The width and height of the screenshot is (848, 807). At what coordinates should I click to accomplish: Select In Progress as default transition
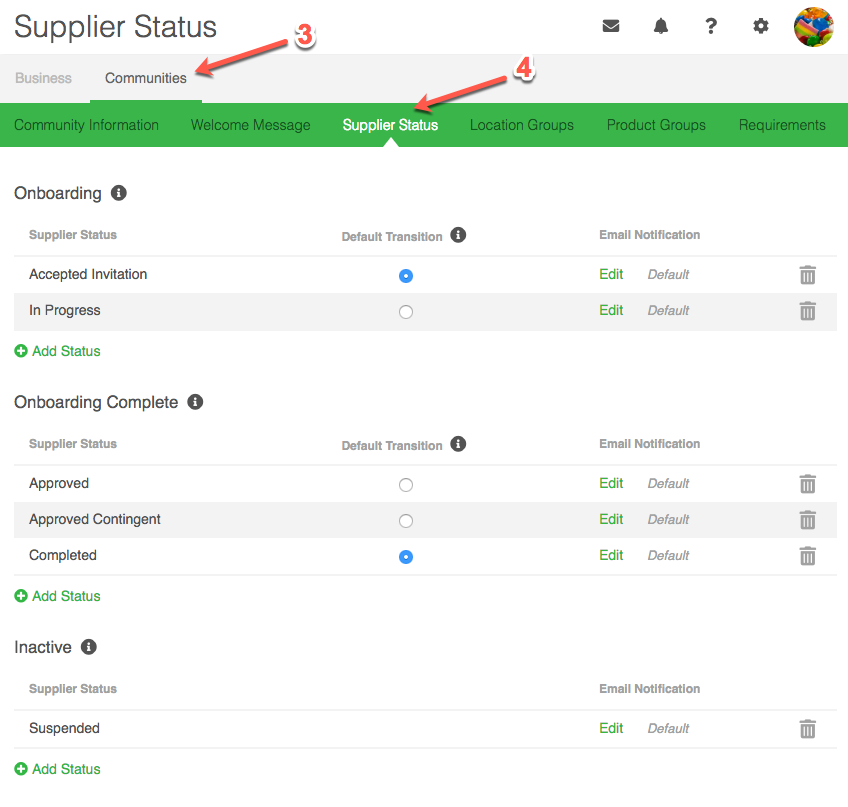pyautogui.click(x=405, y=312)
